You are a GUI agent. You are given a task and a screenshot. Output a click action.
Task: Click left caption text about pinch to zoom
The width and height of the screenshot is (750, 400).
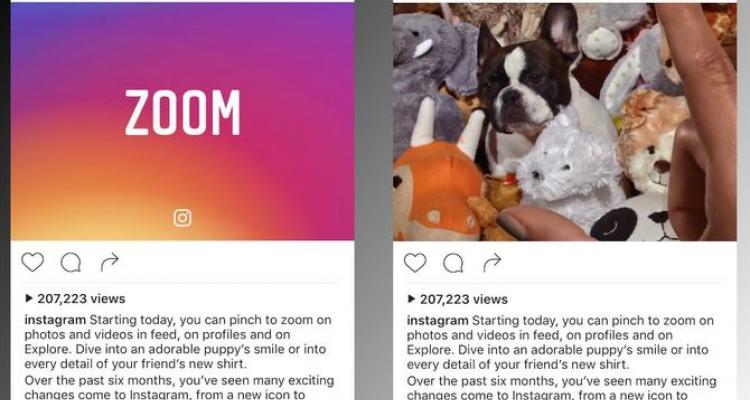click(x=178, y=342)
